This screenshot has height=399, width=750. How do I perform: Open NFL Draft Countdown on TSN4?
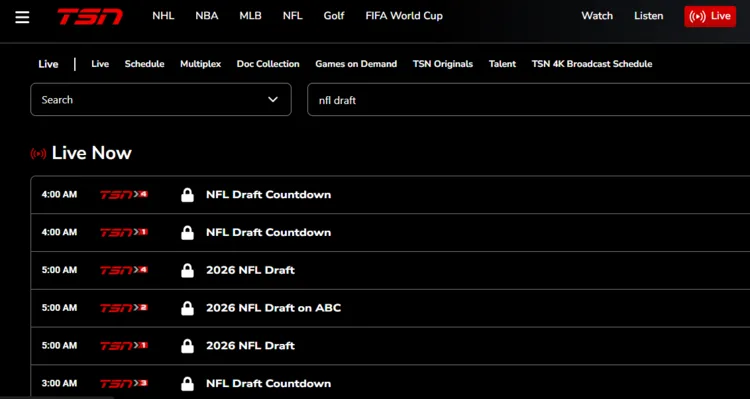268,195
